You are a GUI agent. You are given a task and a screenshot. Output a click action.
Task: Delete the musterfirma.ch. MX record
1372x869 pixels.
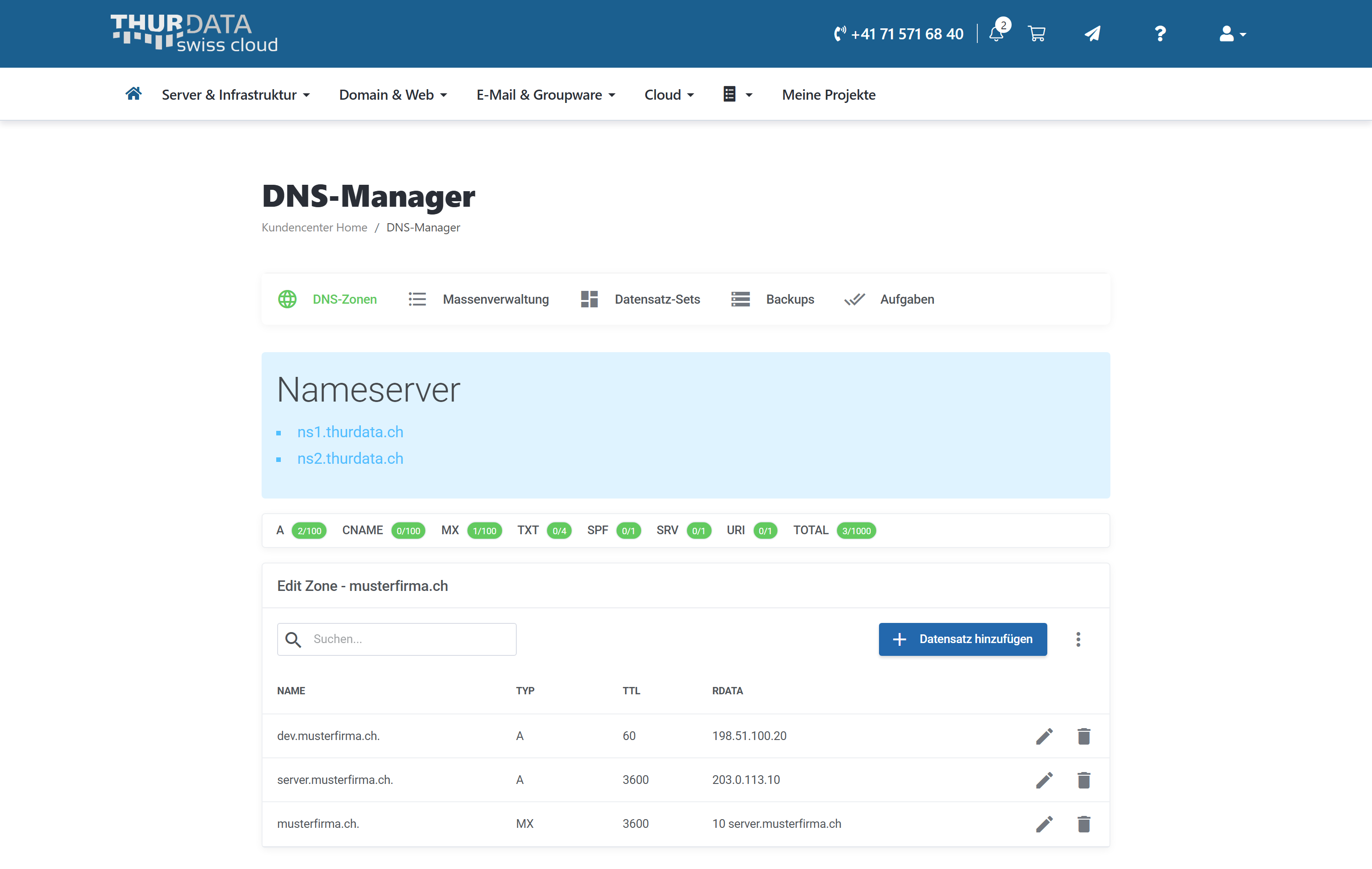click(x=1083, y=823)
